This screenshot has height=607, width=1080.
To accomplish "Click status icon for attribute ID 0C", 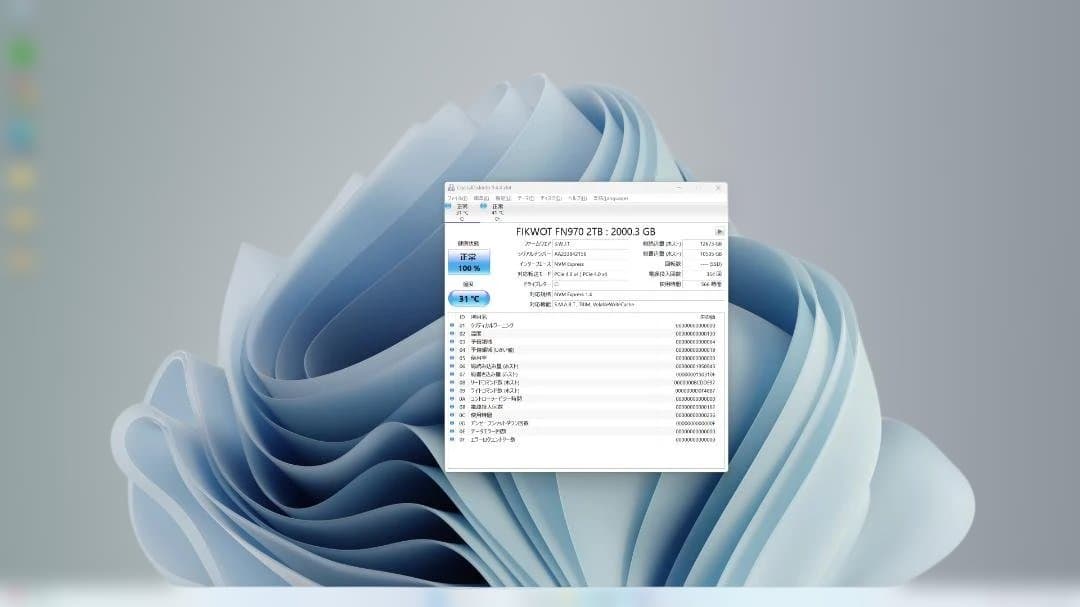I will [452, 414].
